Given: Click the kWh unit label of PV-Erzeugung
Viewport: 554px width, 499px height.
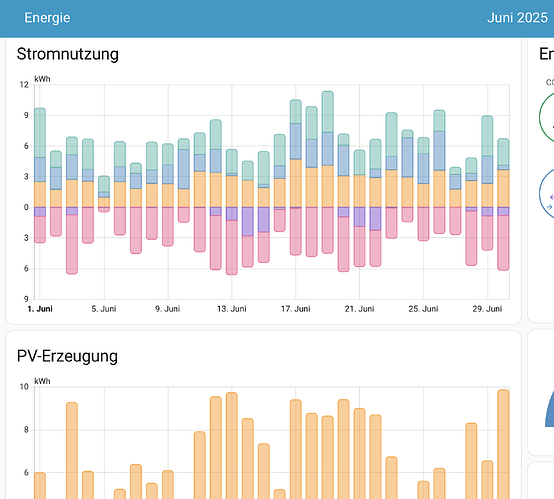Looking at the screenshot, I should pos(42,381).
